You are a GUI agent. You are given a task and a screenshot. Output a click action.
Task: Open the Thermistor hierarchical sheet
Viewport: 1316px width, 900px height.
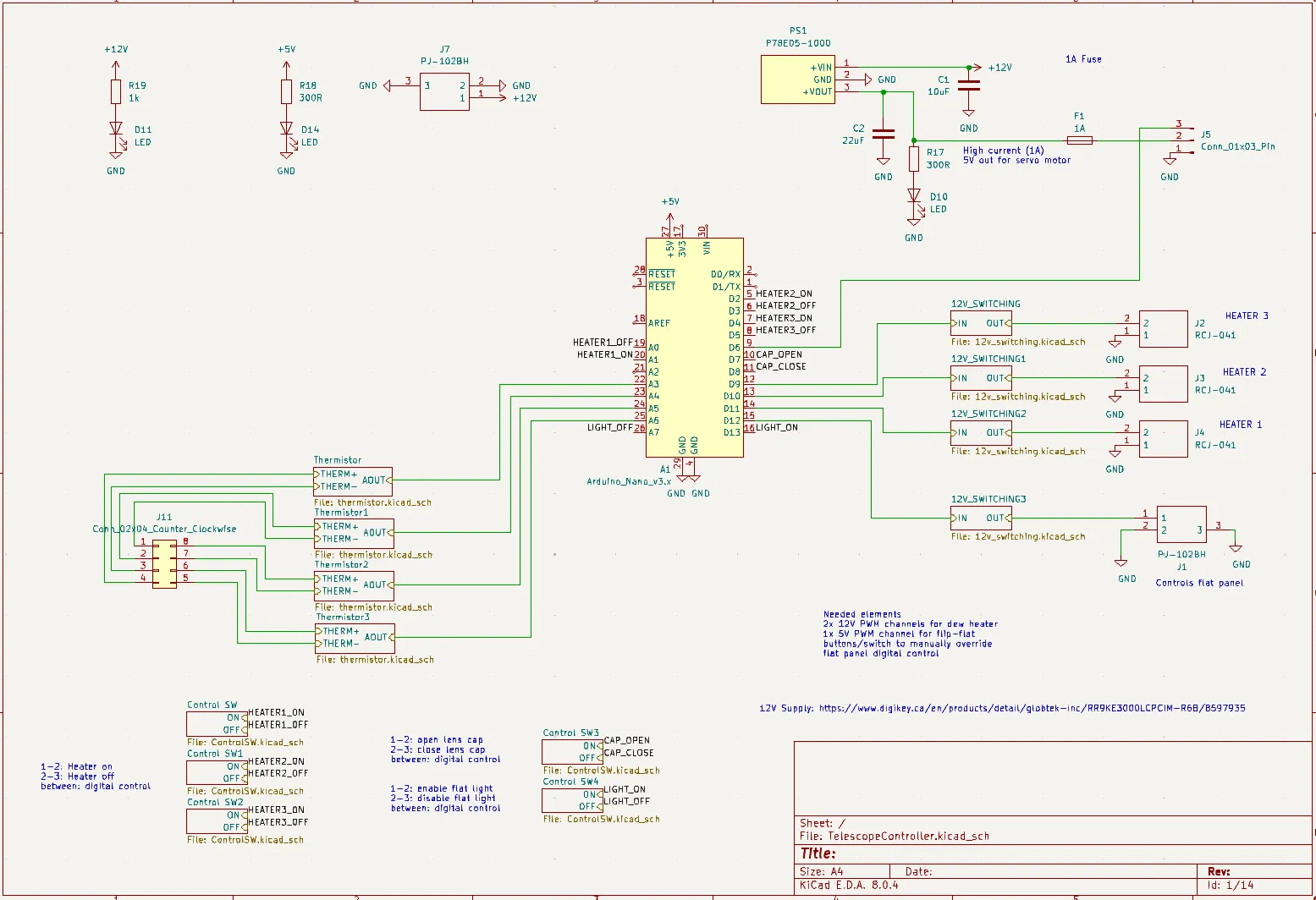353,480
